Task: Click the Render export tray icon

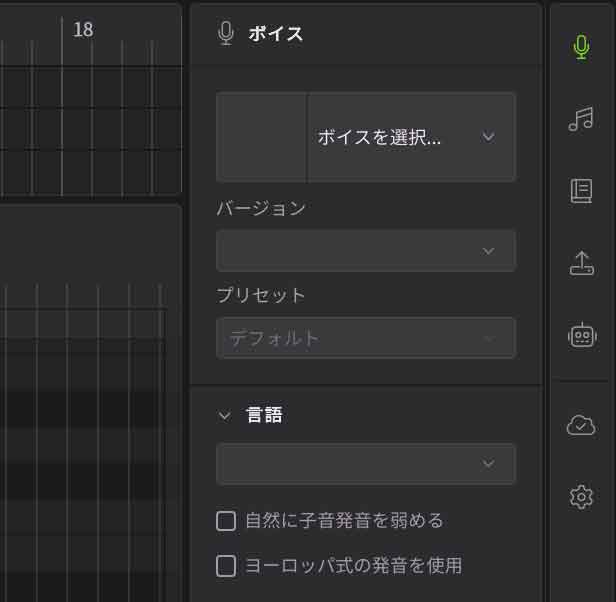Action: click(581, 263)
